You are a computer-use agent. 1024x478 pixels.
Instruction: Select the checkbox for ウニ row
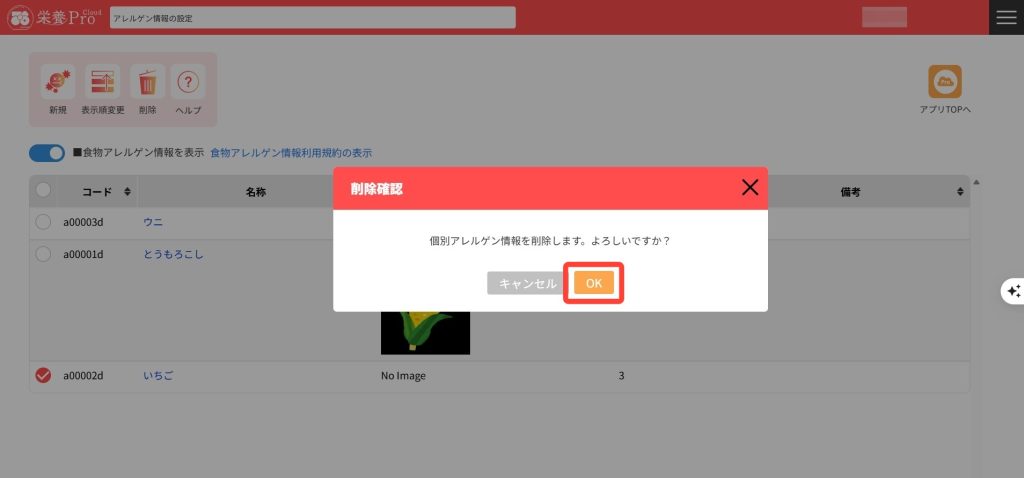[43, 222]
